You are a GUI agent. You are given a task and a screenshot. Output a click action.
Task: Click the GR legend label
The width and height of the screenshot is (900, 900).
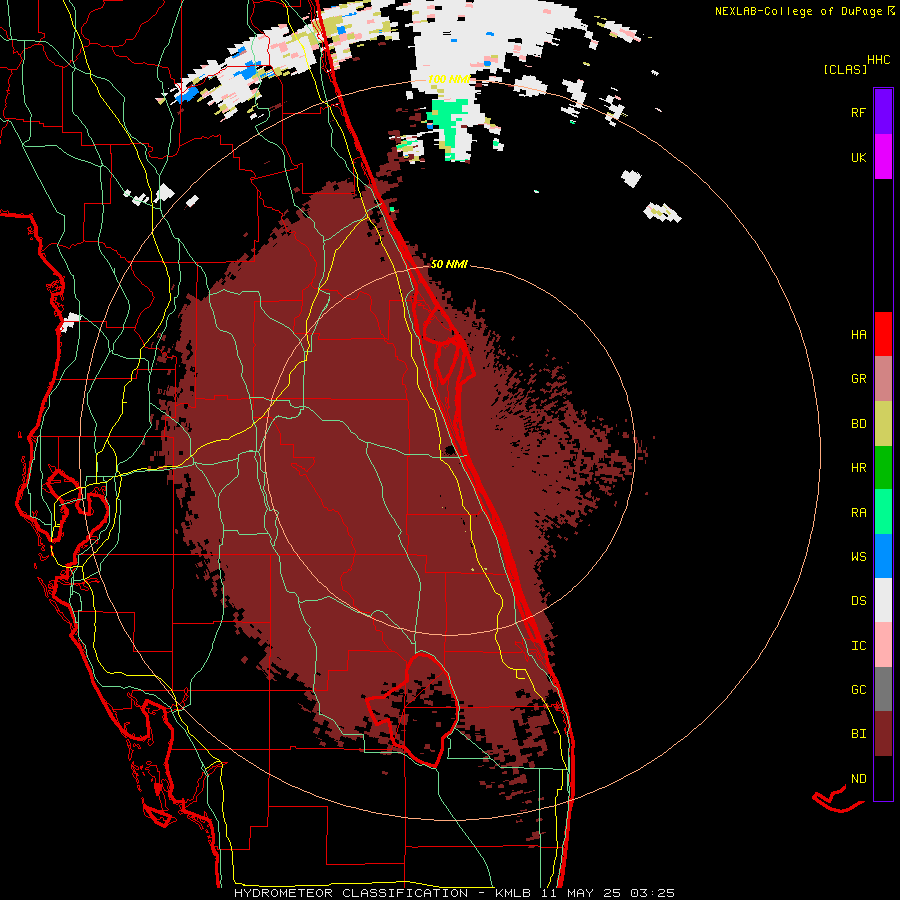click(x=858, y=379)
